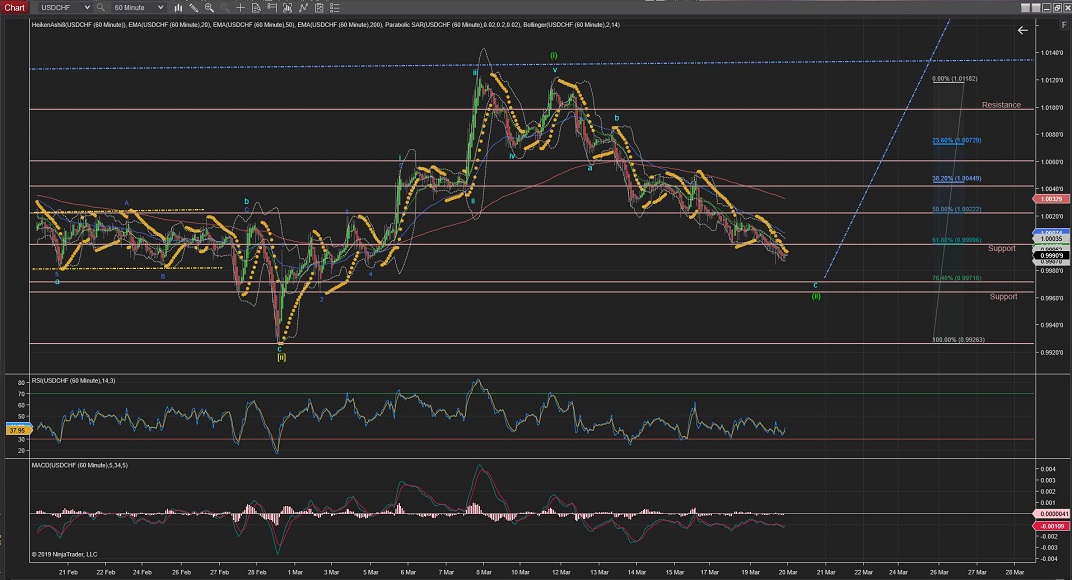Click the red -0.00109 MACD value marker
Viewport: 1072px width, 580px height.
(x=1051, y=526)
